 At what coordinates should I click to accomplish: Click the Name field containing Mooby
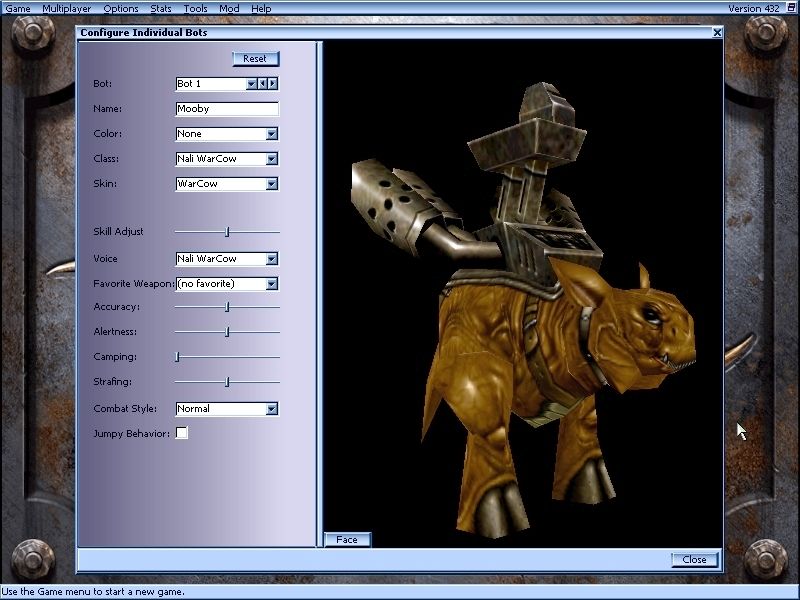pos(226,109)
